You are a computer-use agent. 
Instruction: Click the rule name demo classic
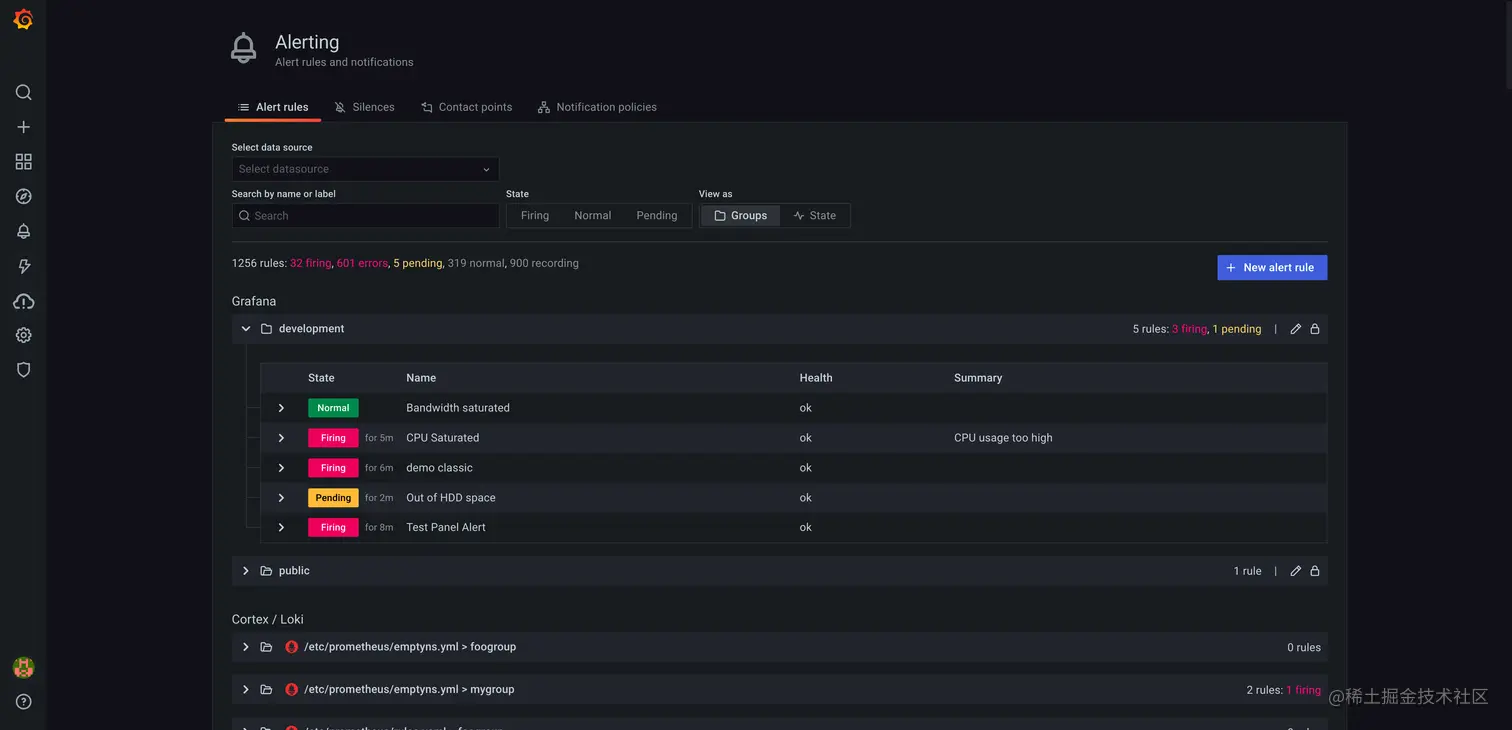(x=439, y=468)
